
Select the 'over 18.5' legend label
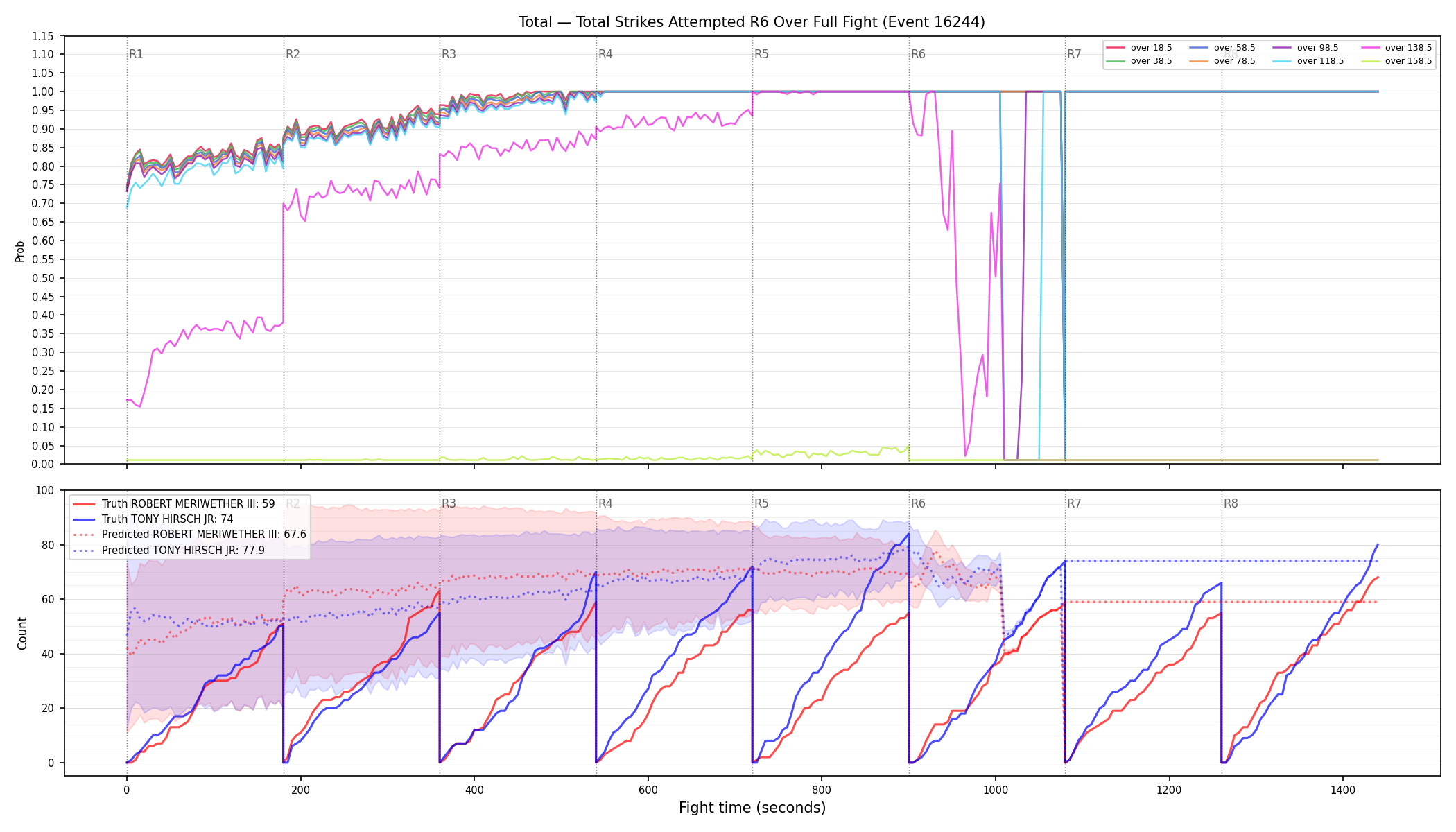(x=1151, y=48)
